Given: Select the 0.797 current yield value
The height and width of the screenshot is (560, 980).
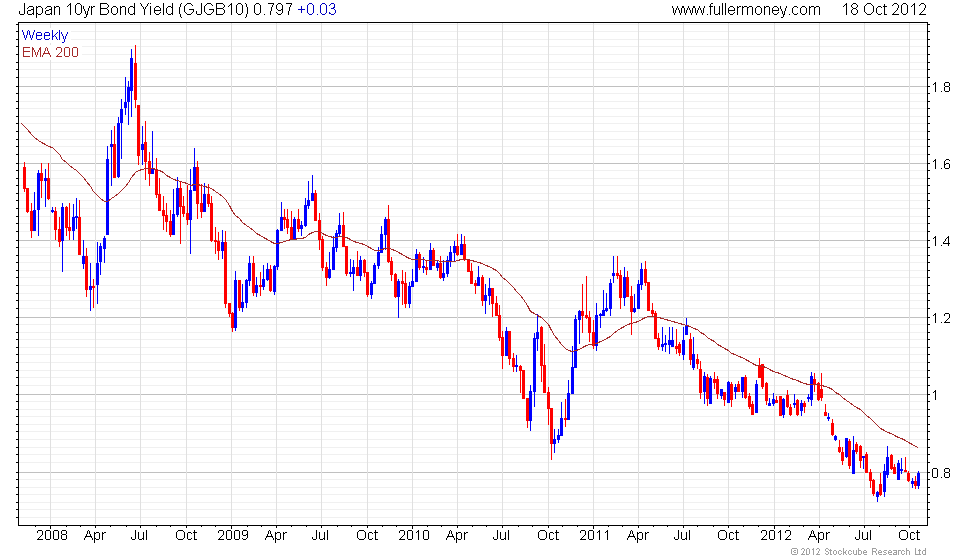Looking at the screenshot, I should [272, 10].
